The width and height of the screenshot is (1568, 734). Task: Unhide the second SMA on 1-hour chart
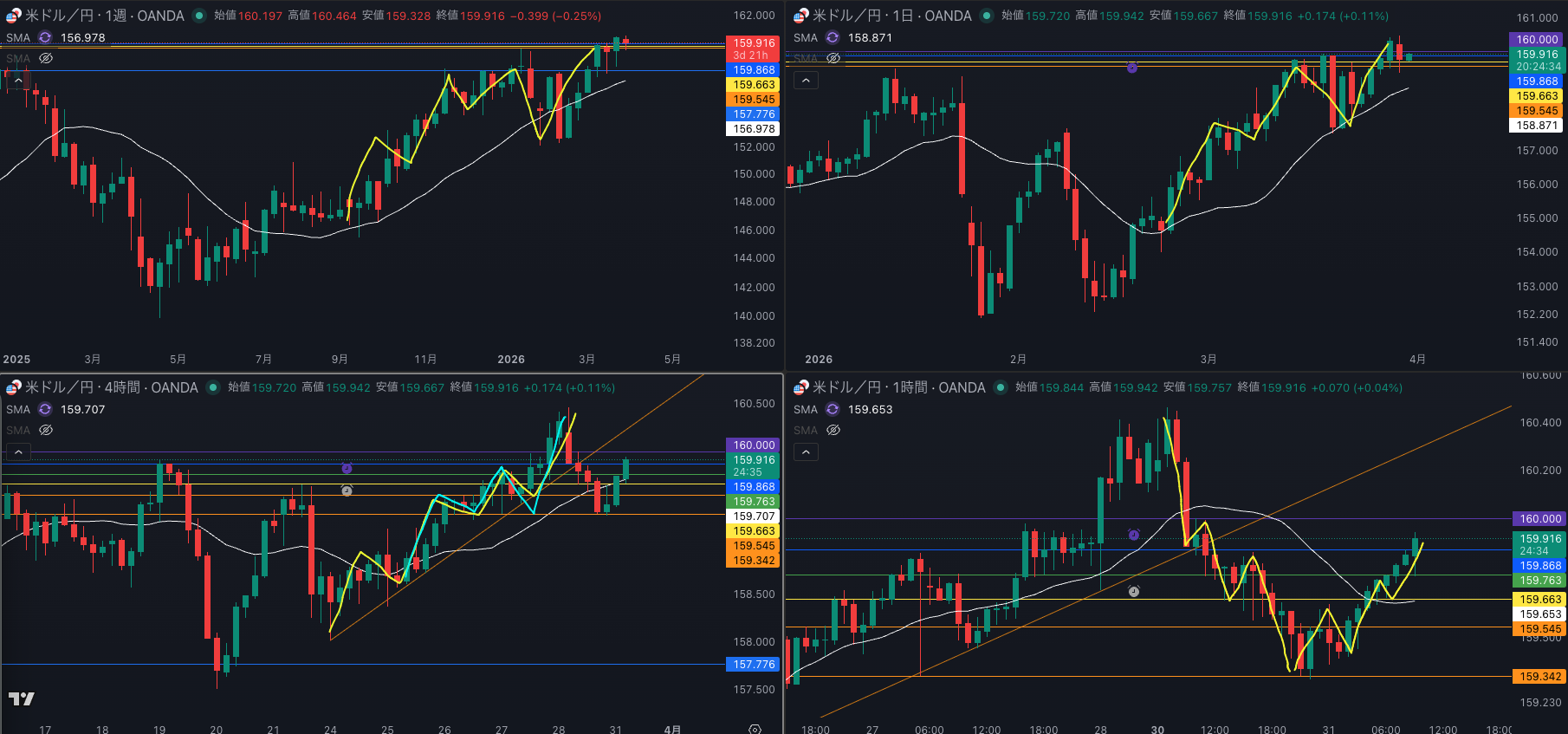coord(833,430)
